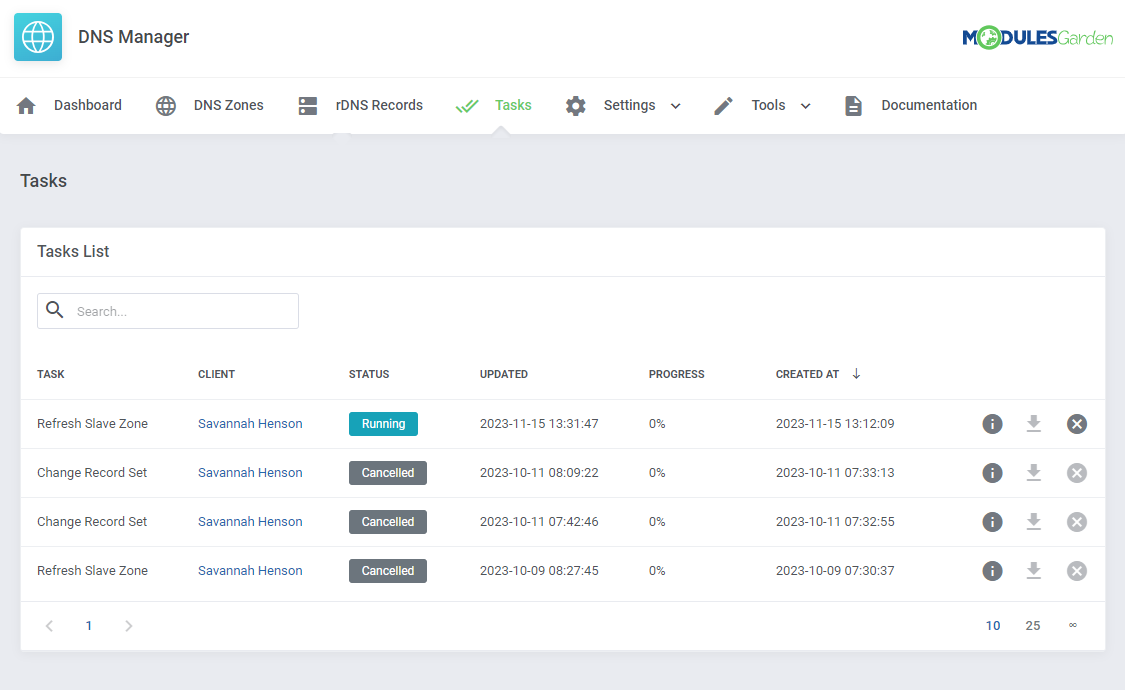Click the Tasks double-check icon
The height and width of the screenshot is (690, 1125).
click(467, 106)
